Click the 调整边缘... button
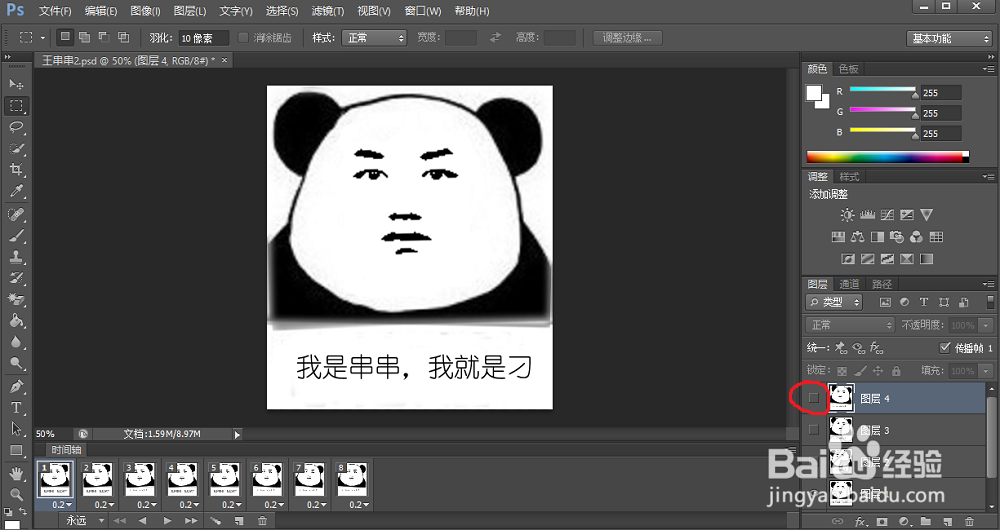This screenshot has height=530, width=1000. click(628, 38)
